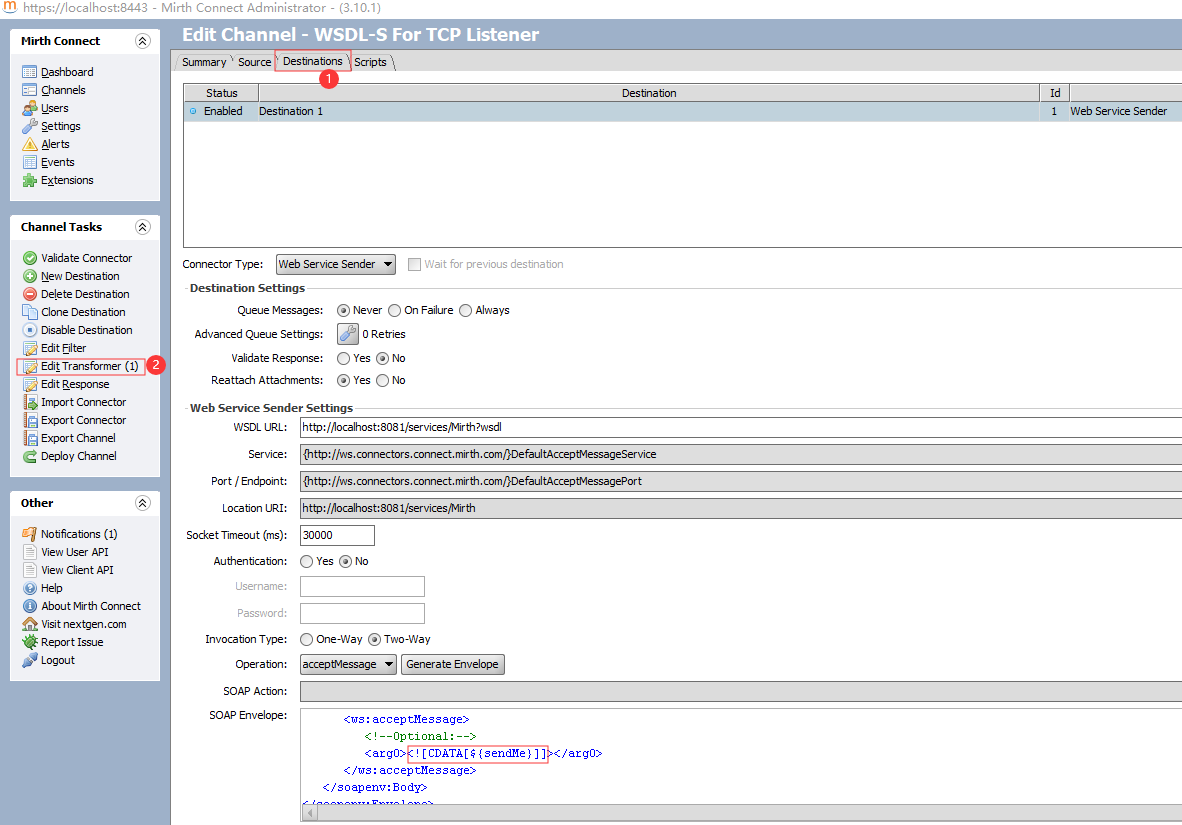Collapse the Other panel

[142, 503]
